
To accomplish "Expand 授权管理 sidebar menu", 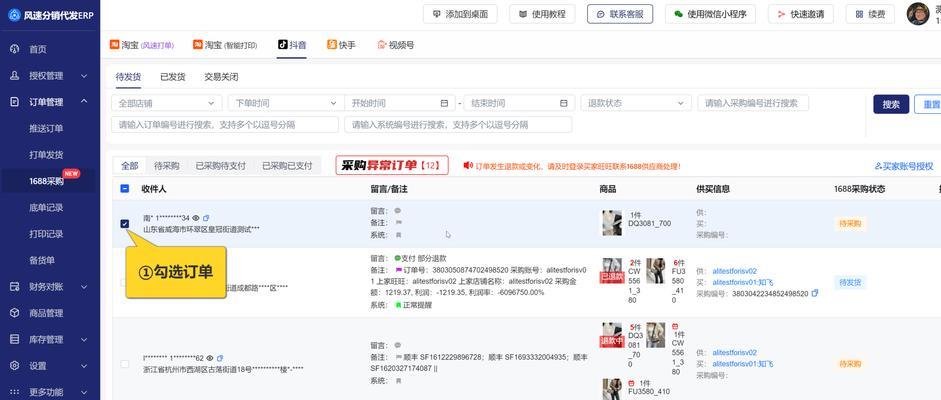I will 84,76.
